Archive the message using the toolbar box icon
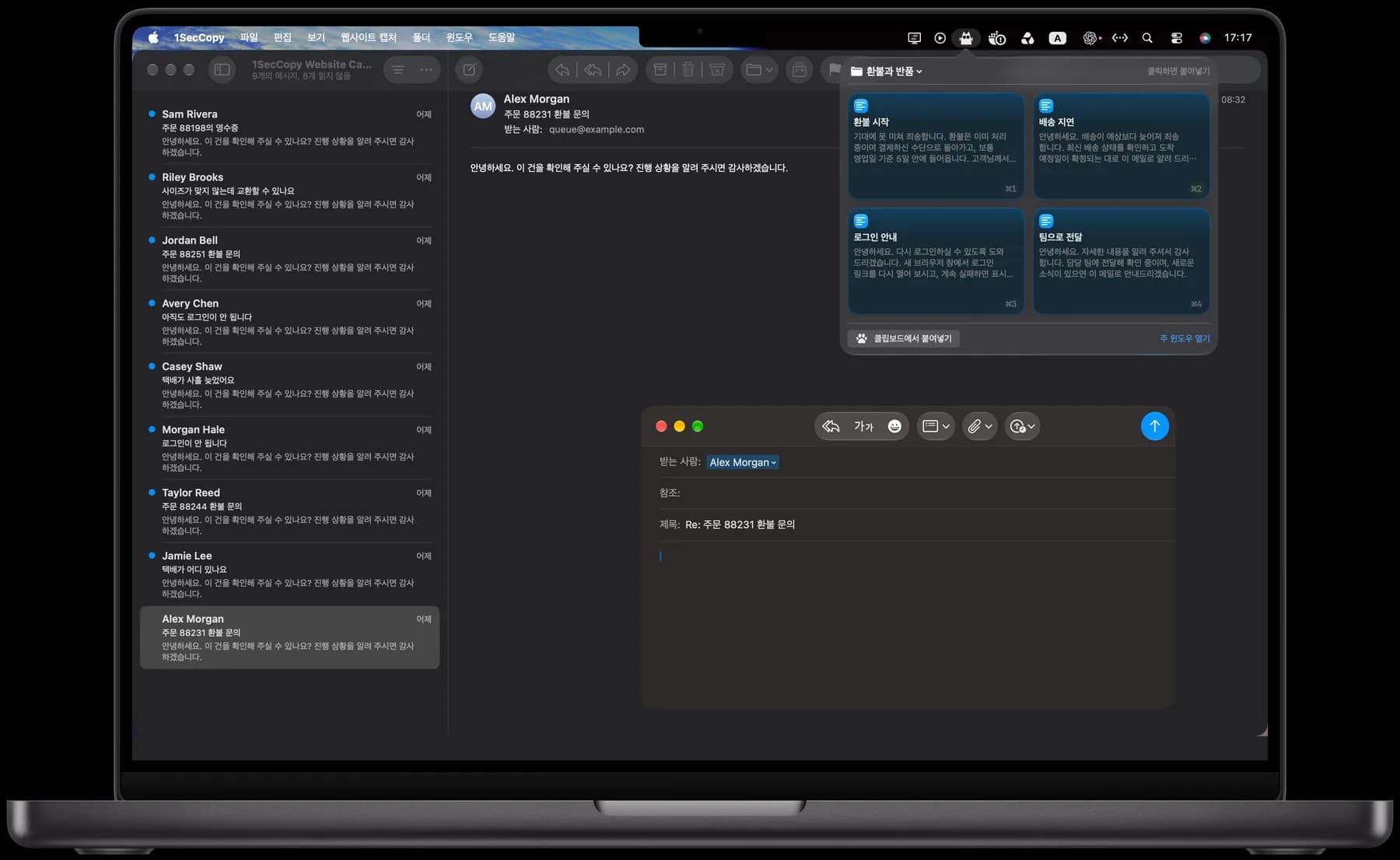Viewport: 1400px width, 860px height. tap(660, 70)
